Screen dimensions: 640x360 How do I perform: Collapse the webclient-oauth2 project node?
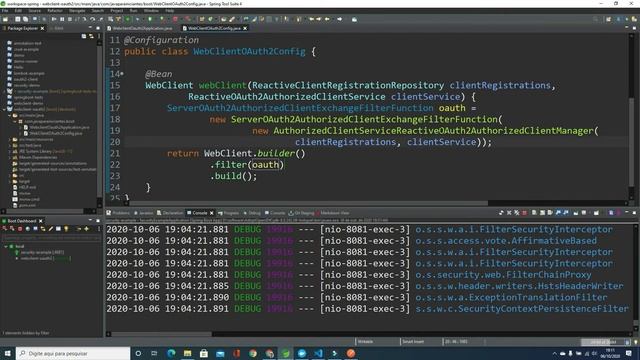pos(4,109)
